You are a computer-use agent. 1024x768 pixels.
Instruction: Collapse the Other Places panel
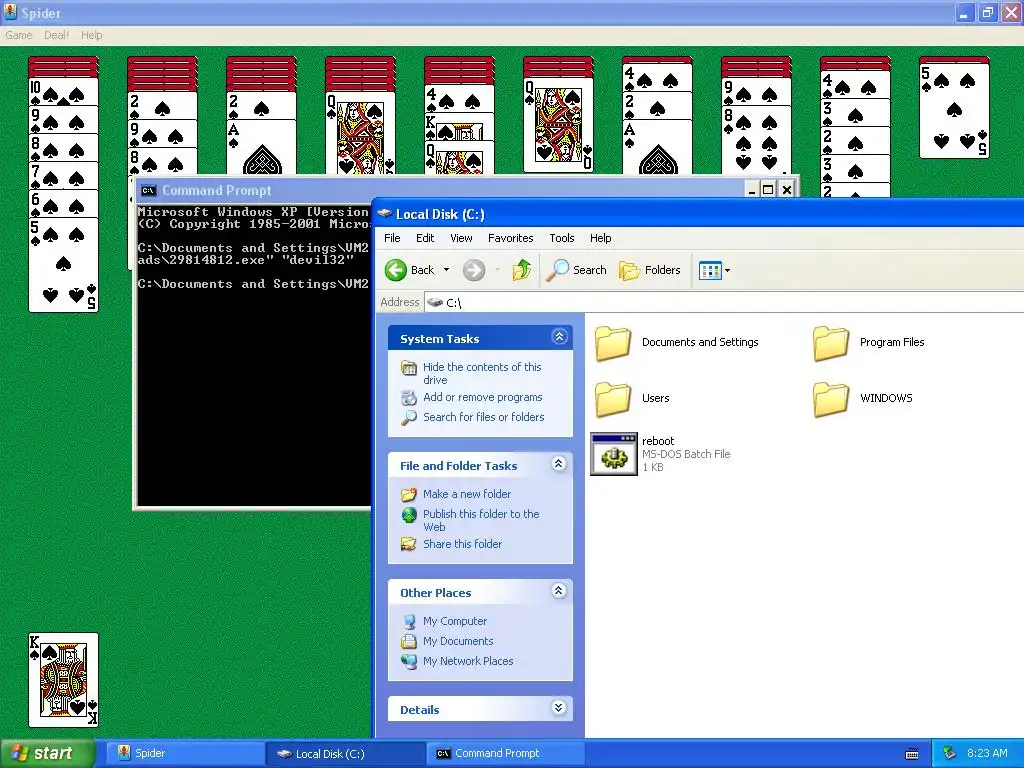tap(559, 591)
